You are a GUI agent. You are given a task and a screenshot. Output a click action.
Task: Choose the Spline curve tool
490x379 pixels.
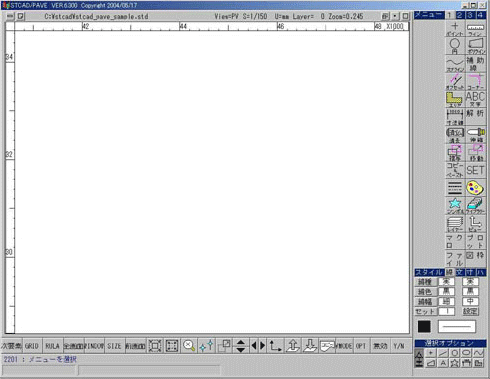click(455, 64)
